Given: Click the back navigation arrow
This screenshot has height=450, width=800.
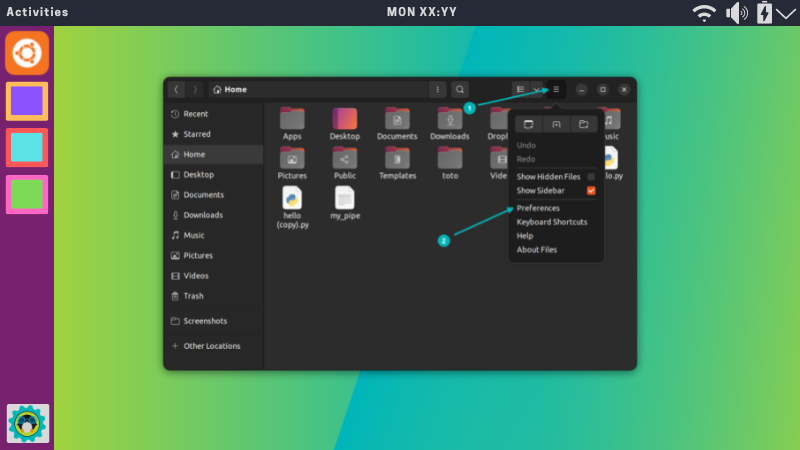Looking at the screenshot, I should point(177,89).
